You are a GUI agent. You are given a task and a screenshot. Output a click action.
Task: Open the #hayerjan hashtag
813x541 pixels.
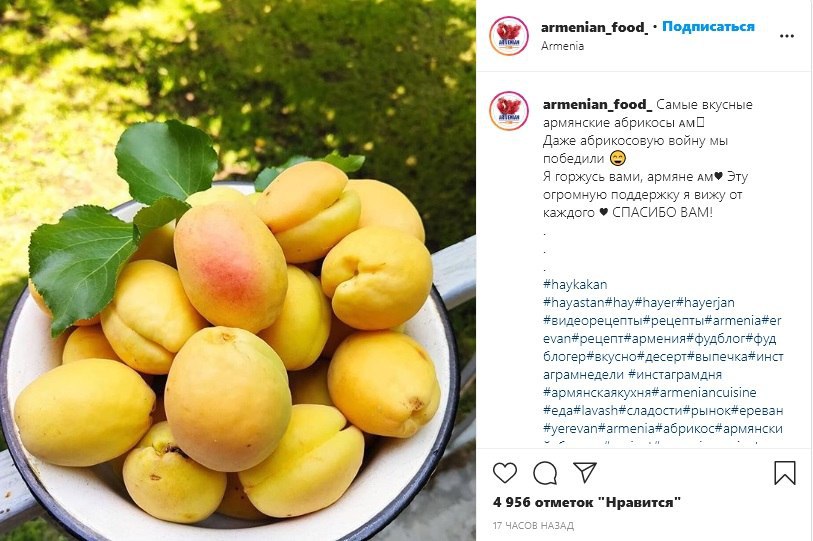[706, 302]
